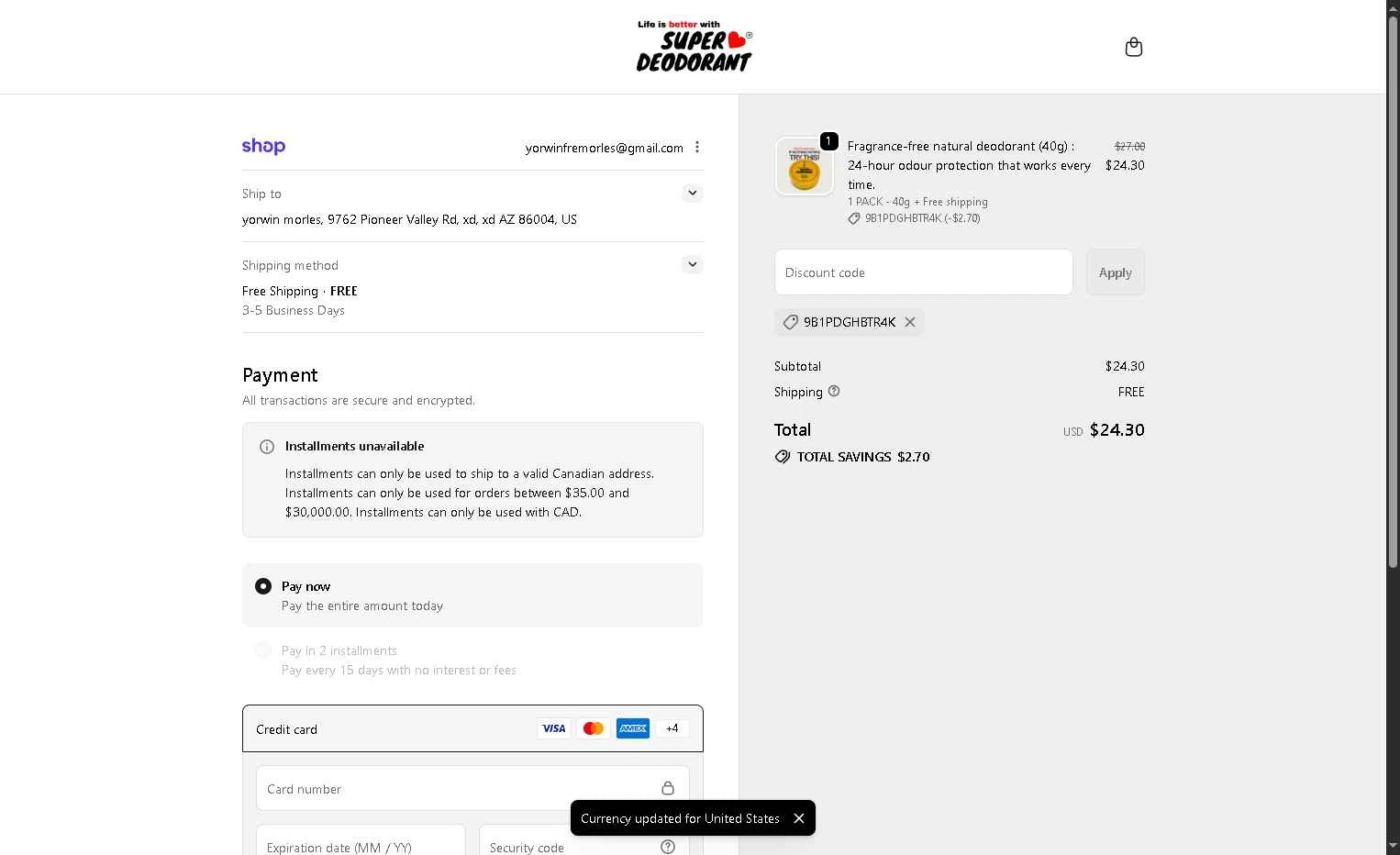Click the Shop Pay logo

pyautogui.click(x=263, y=147)
